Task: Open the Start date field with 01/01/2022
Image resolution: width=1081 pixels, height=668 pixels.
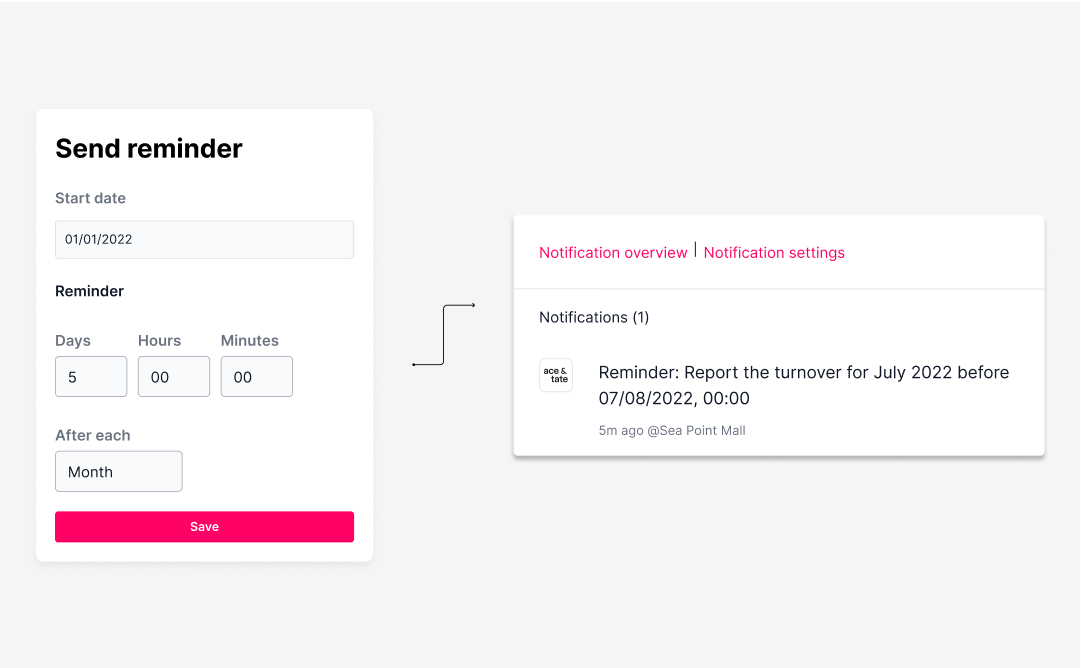Action: 204,239
